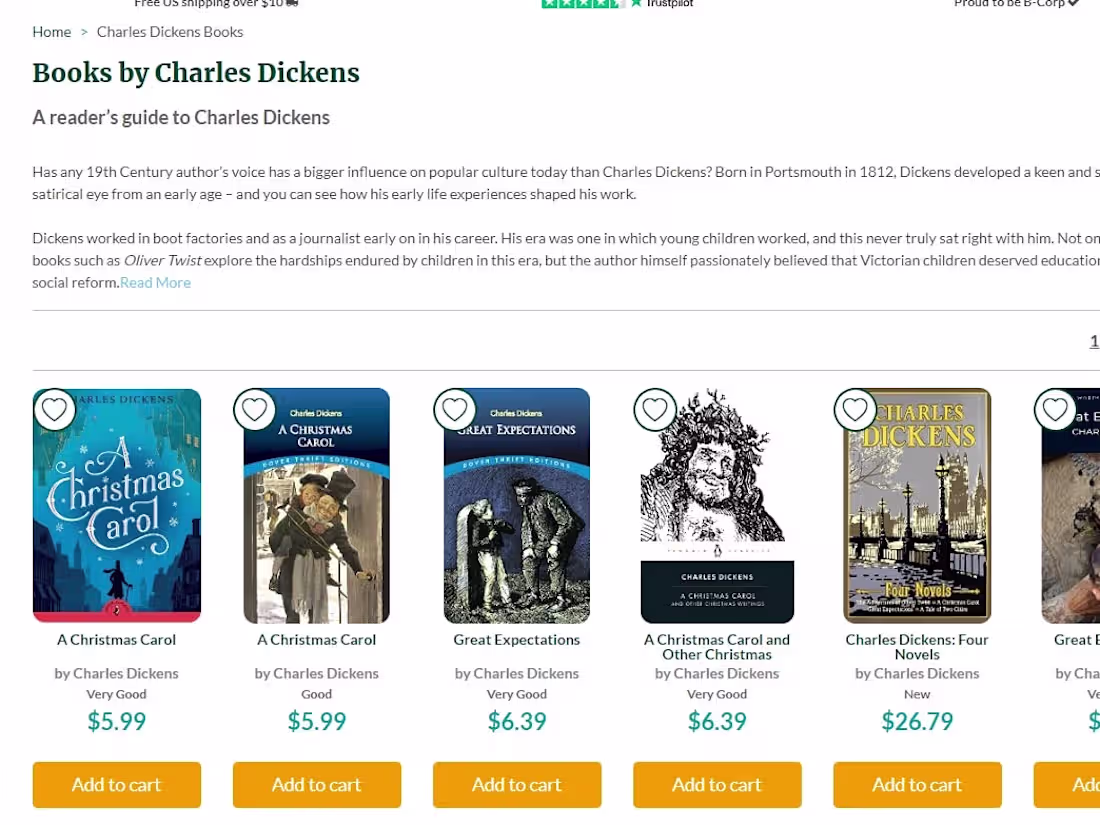The height and width of the screenshot is (825, 1100).
Task: Toggle the wishlist heart on the Dover A Christmas Carol
Action: tap(254, 409)
